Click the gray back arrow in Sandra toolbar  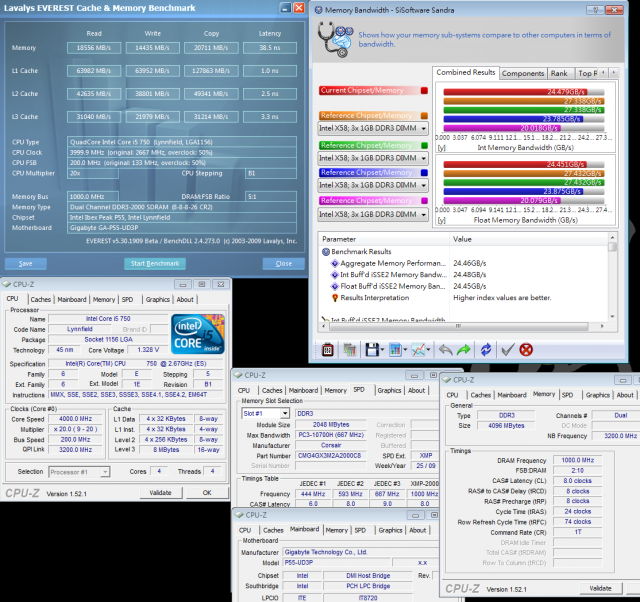[446, 350]
